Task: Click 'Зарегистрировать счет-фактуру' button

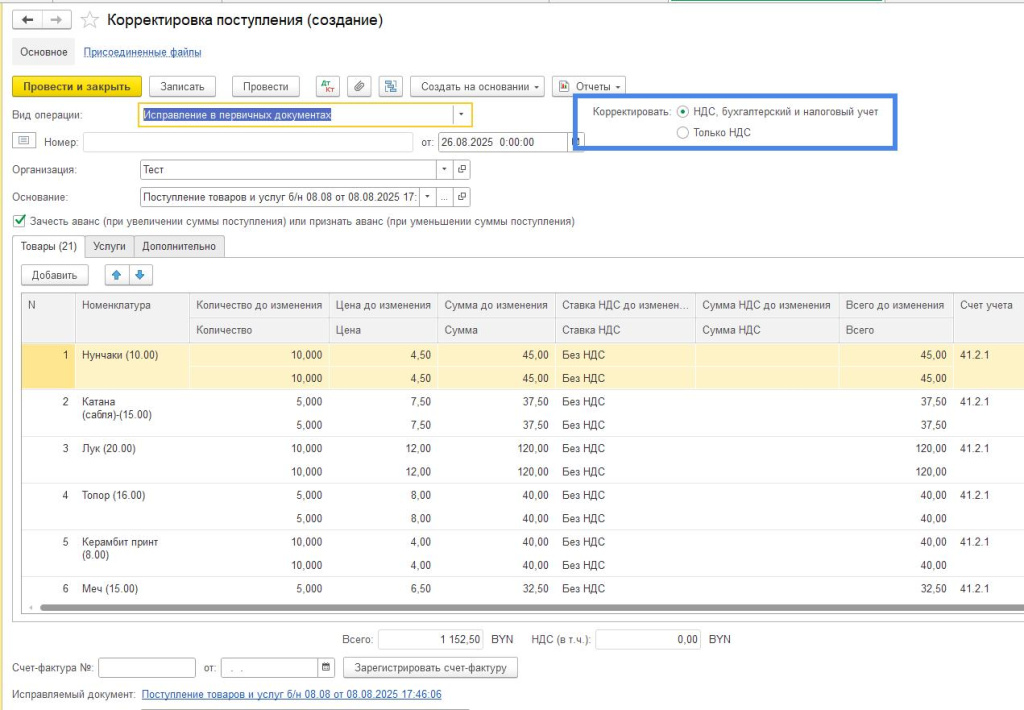Action: click(430, 668)
